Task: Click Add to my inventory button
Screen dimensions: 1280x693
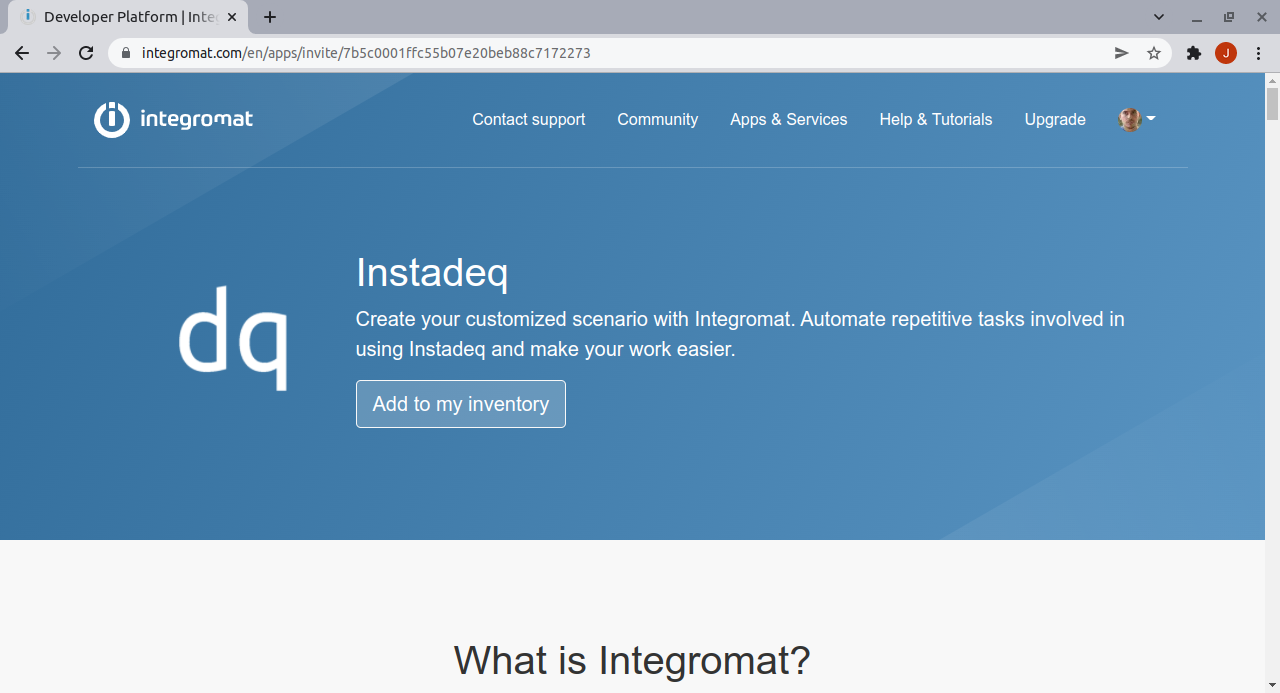Action: pyautogui.click(x=461, y=404)
